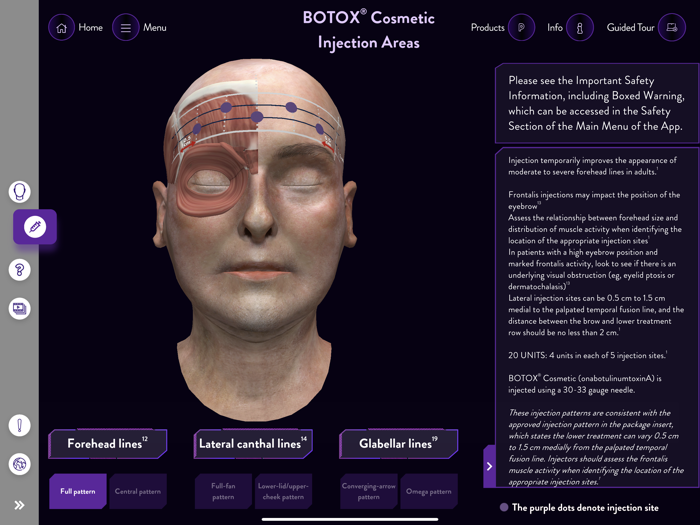Image resolution: width=700 pixels, height=525 pixels.
Task: Choose the Lower-lid/upper-cheek pattern option
Action: [x=283, y=492]
